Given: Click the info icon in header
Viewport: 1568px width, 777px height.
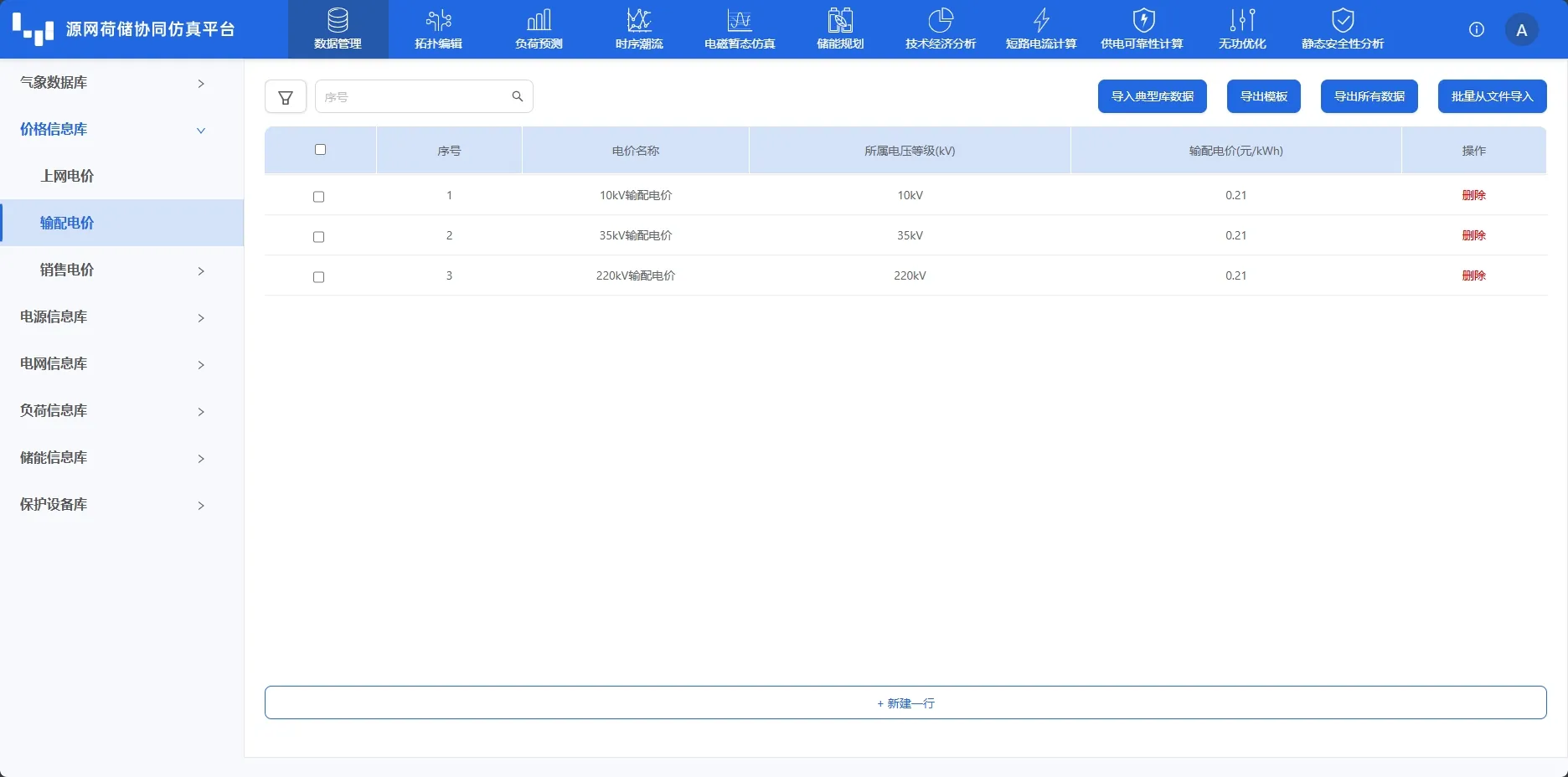Looking at the screenshot, I should click(1477, 29).
